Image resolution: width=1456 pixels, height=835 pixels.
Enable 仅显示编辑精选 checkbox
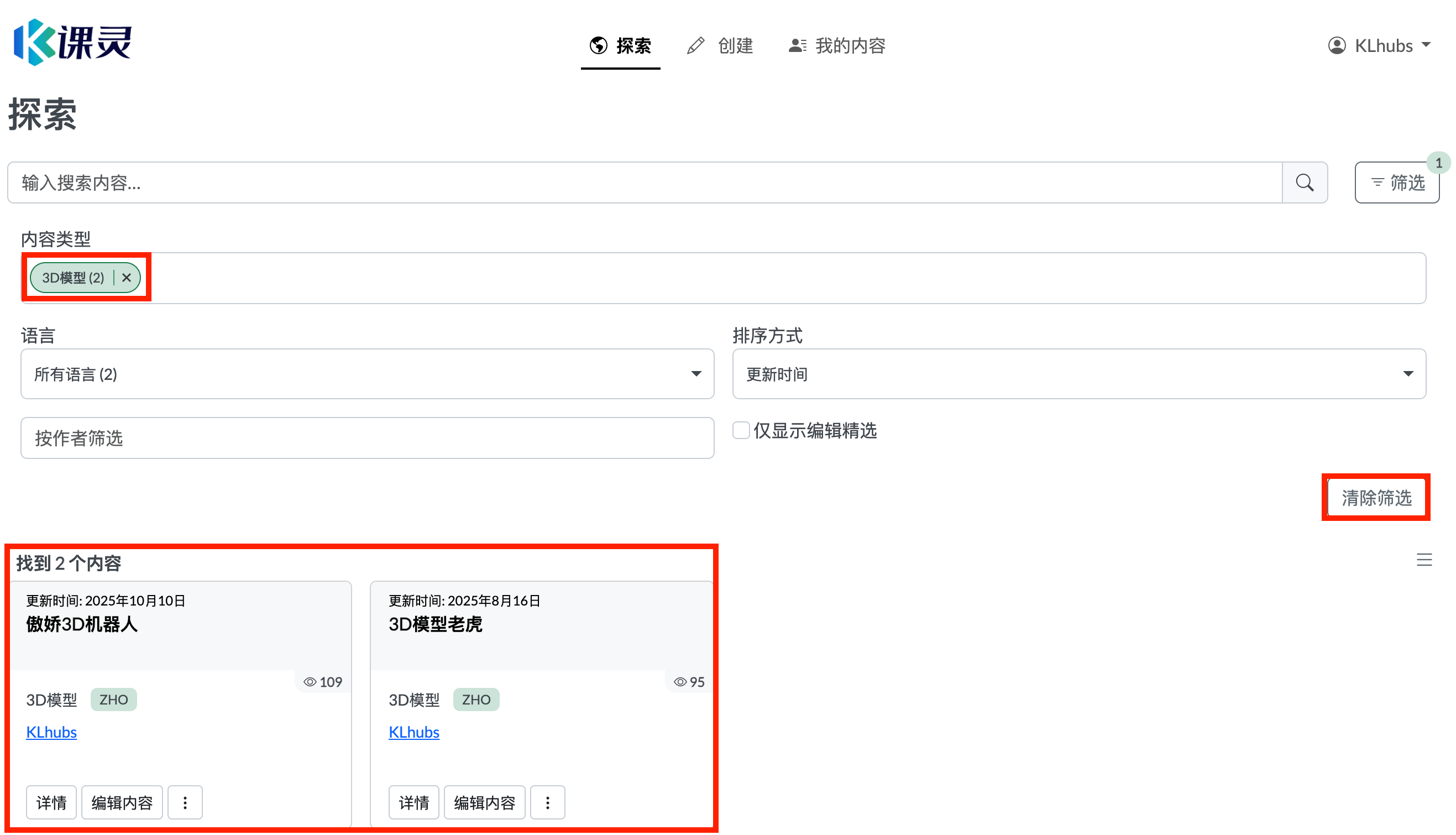click(x=741, y=430)
